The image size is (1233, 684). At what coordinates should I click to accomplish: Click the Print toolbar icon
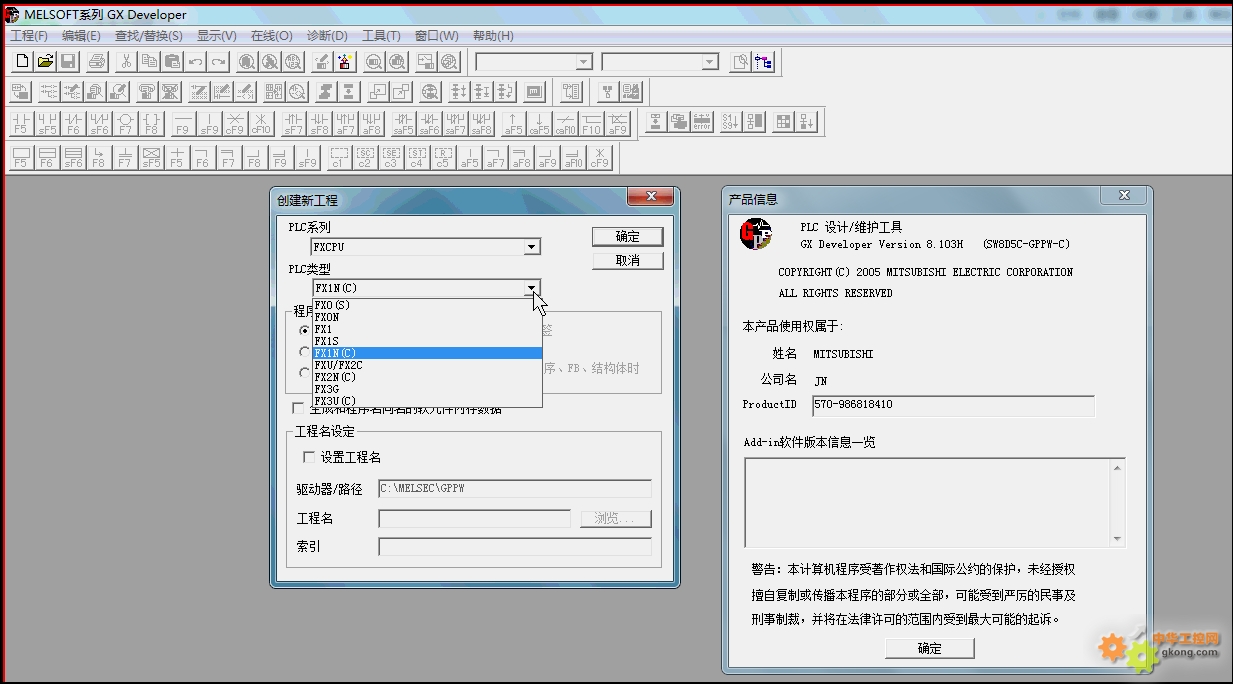pos(97,62)
